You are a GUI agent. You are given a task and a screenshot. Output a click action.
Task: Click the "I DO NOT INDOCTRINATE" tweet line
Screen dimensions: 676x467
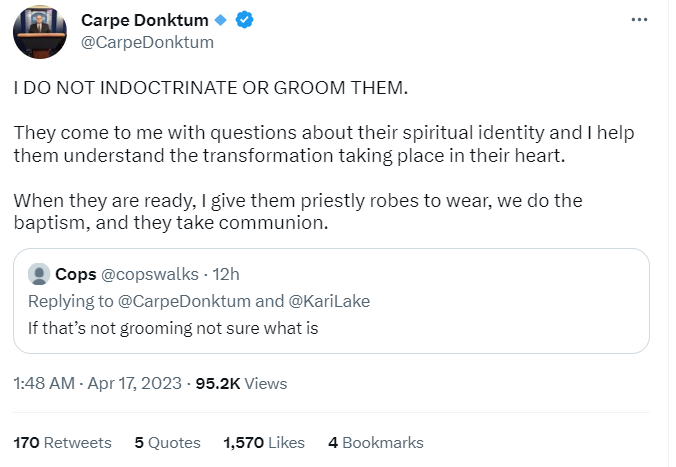[211, 87]
